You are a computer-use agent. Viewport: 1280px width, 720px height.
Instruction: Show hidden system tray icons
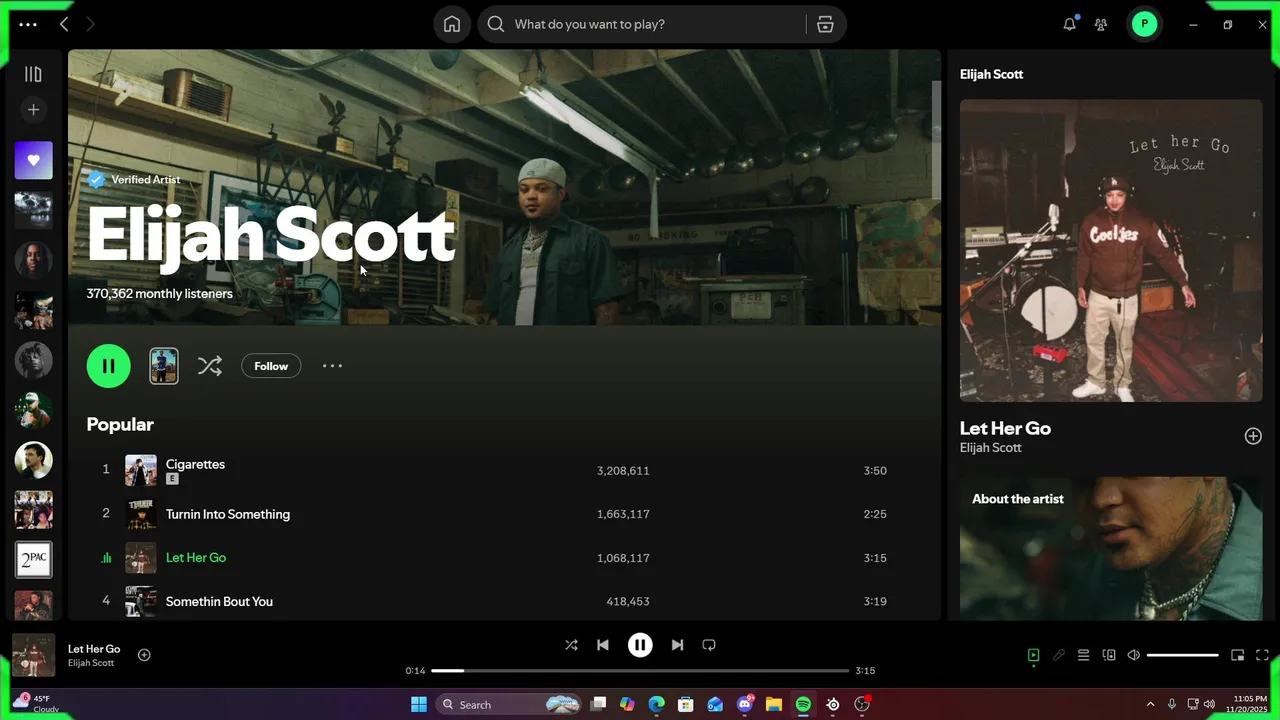point(1150,704)
